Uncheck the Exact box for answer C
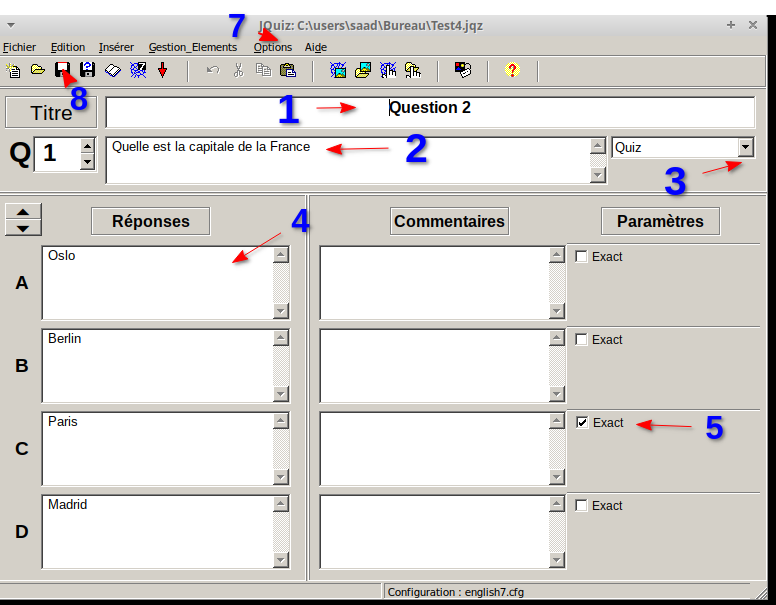 coord(582,423)
